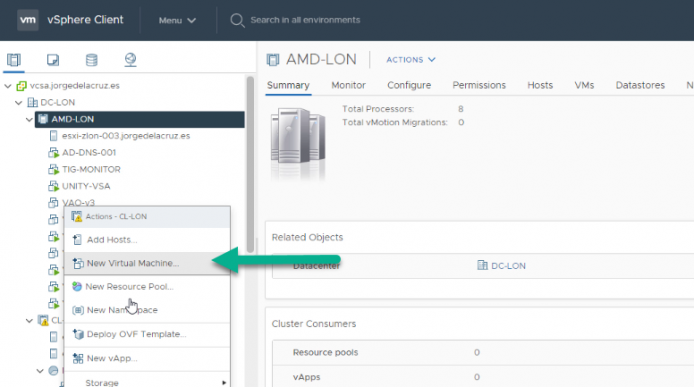694x387 pixels.
Task: Click the navigator tree vertical scrollbar
Action: pos(250,164)
